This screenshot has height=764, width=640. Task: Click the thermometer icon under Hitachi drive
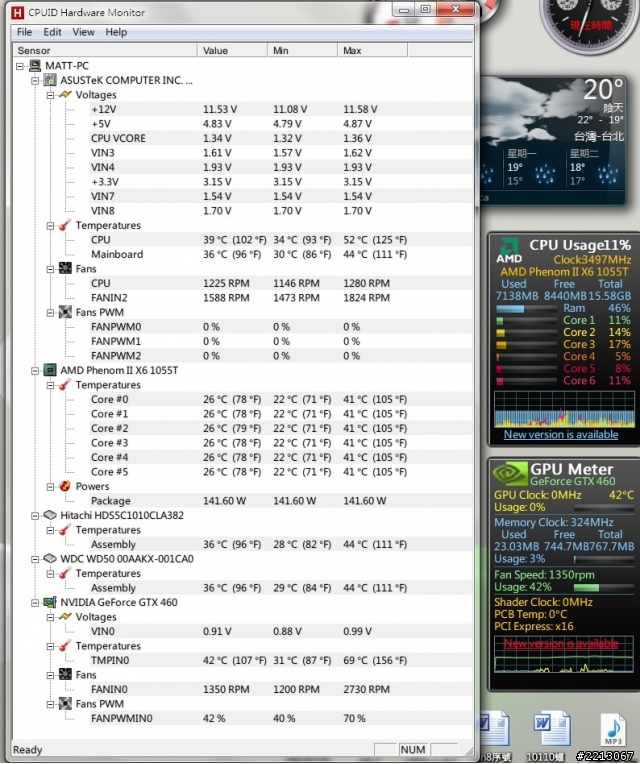pos(65,530)
